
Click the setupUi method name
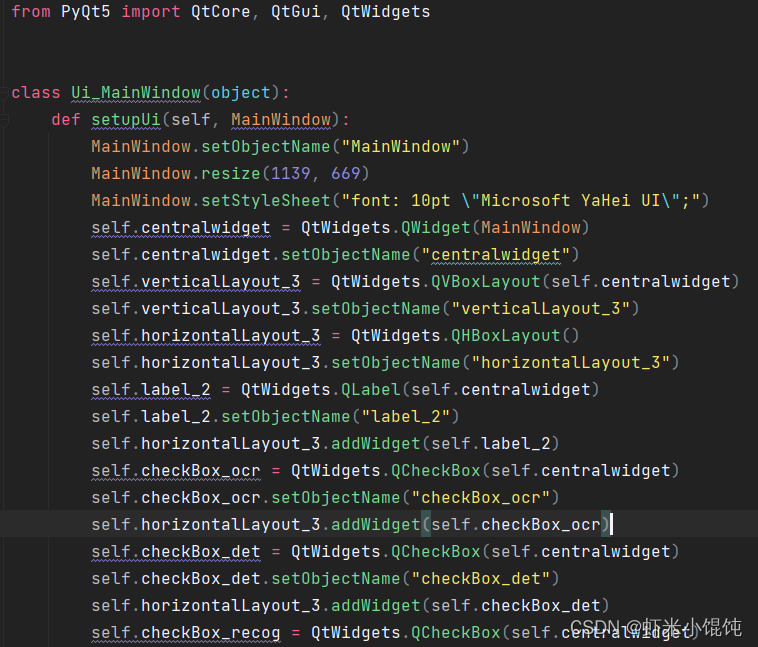coord(126,119)
